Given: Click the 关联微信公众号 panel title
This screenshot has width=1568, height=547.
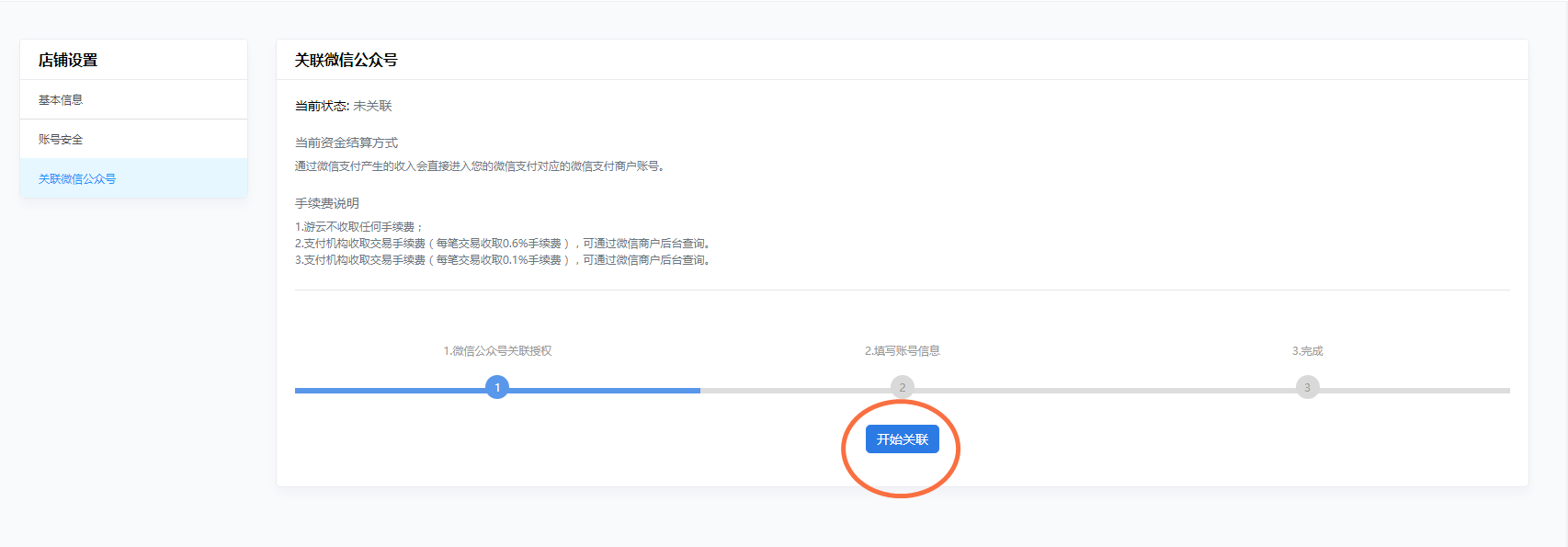Looking at the screenshot, I should pos(346,60).
